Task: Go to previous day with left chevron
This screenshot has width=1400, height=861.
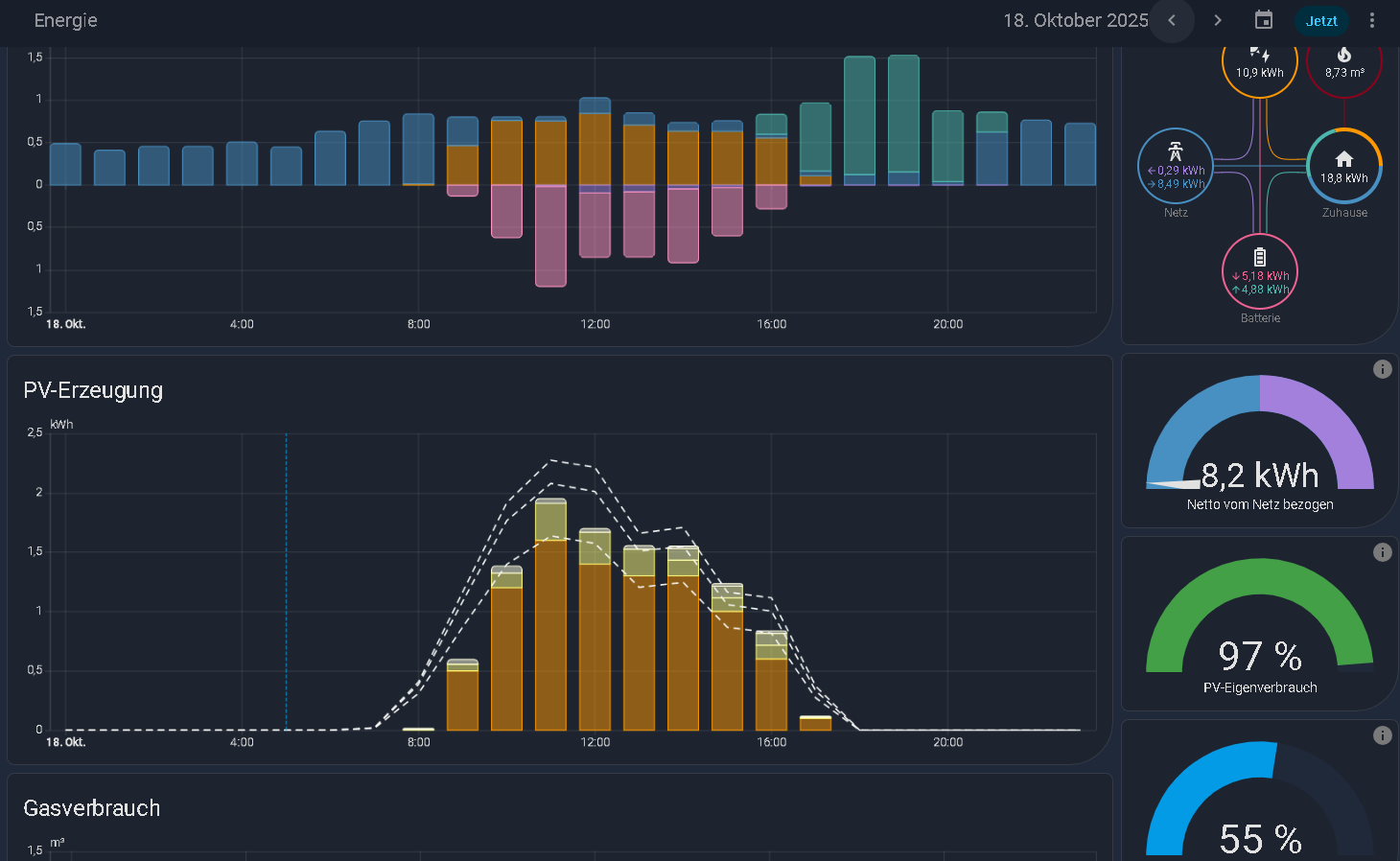Action: pos(1171,20)
